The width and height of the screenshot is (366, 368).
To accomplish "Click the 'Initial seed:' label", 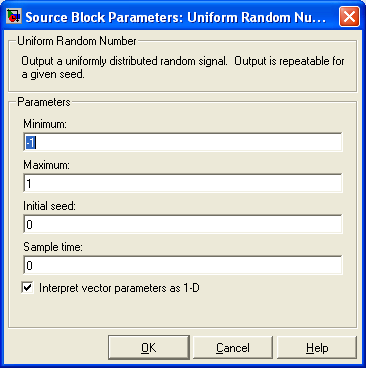I will click(49, 206).
